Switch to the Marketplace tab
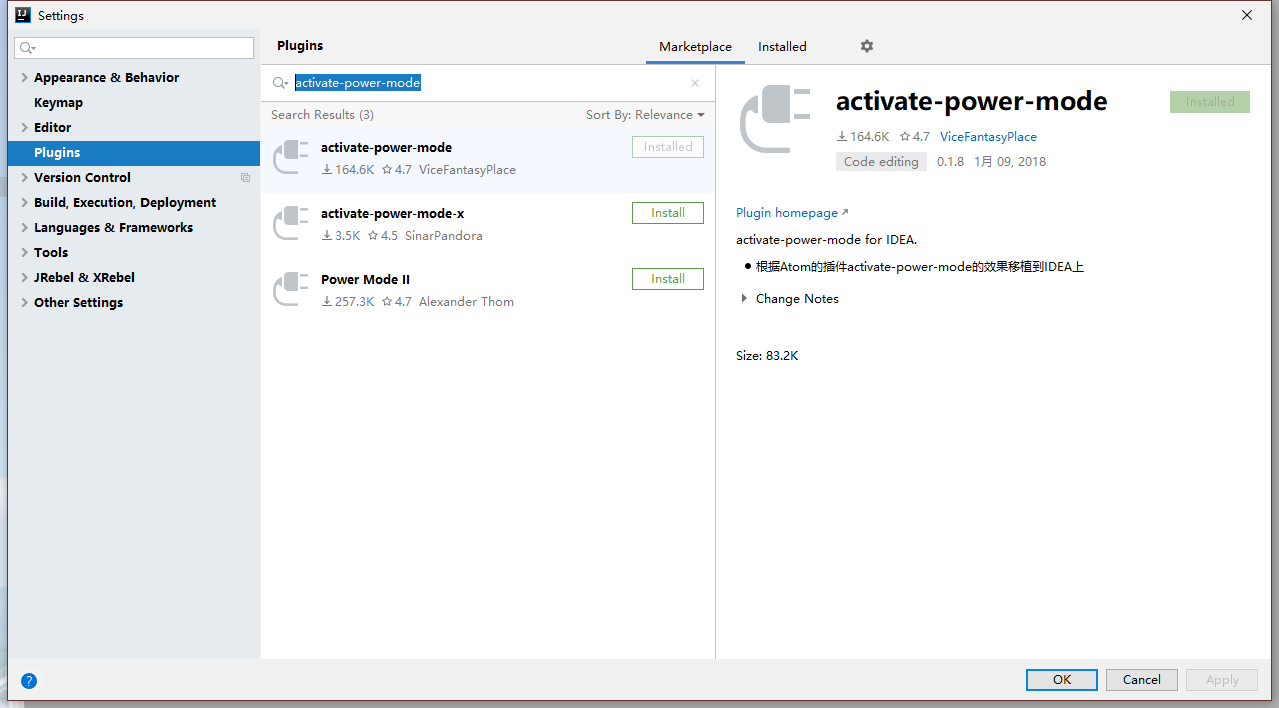1279x708 pixels. 695,47
